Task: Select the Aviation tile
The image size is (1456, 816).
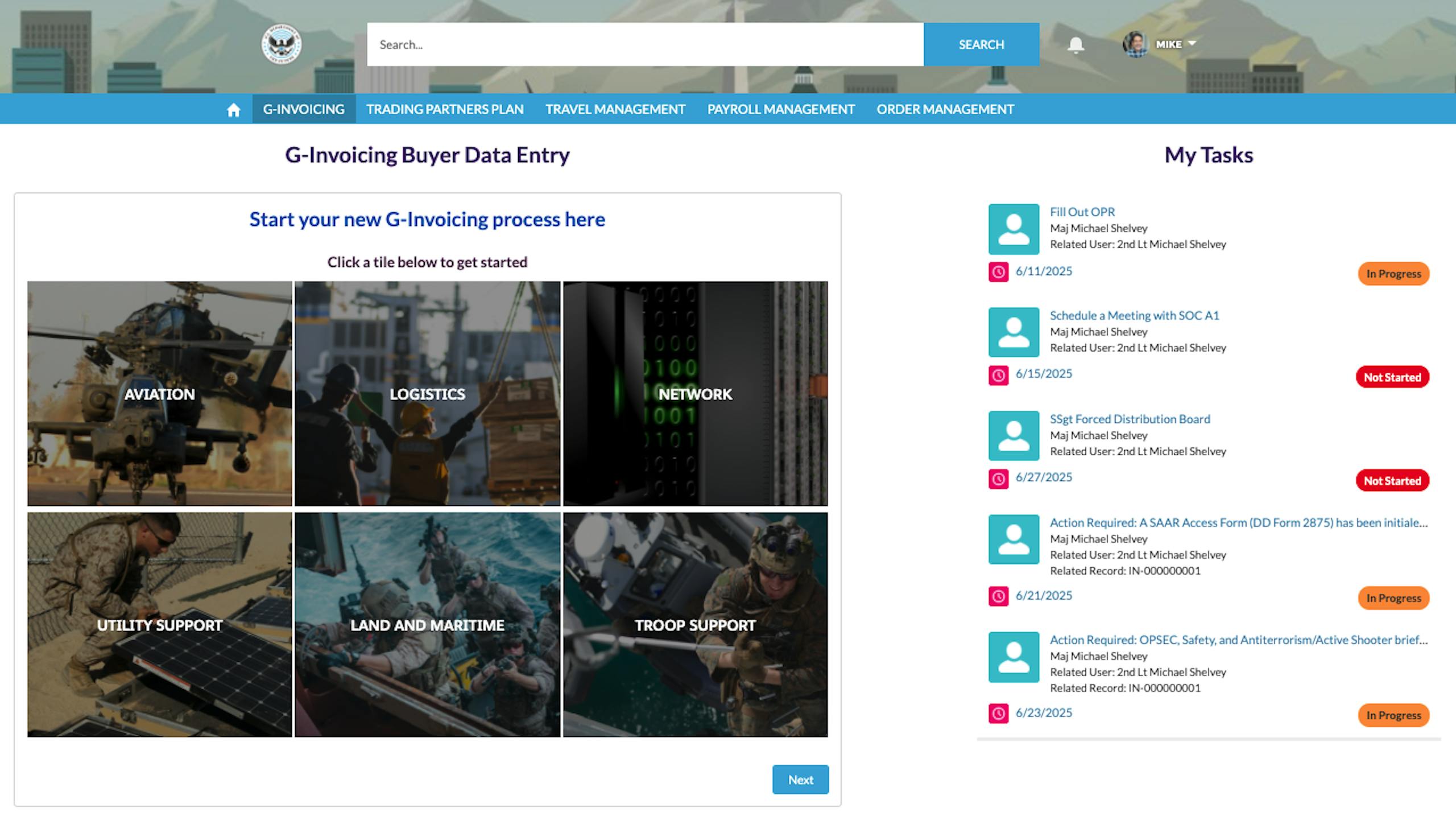Action: click(x=159, y=394)
